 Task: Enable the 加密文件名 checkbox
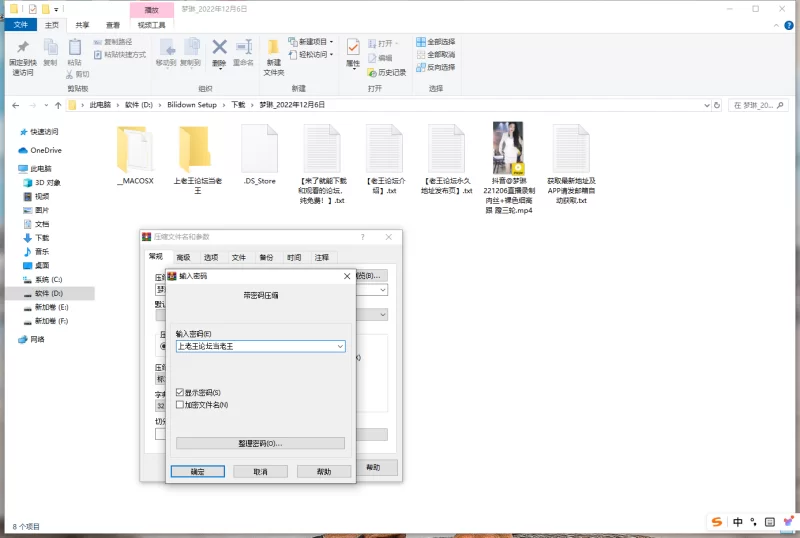point(180,405)
